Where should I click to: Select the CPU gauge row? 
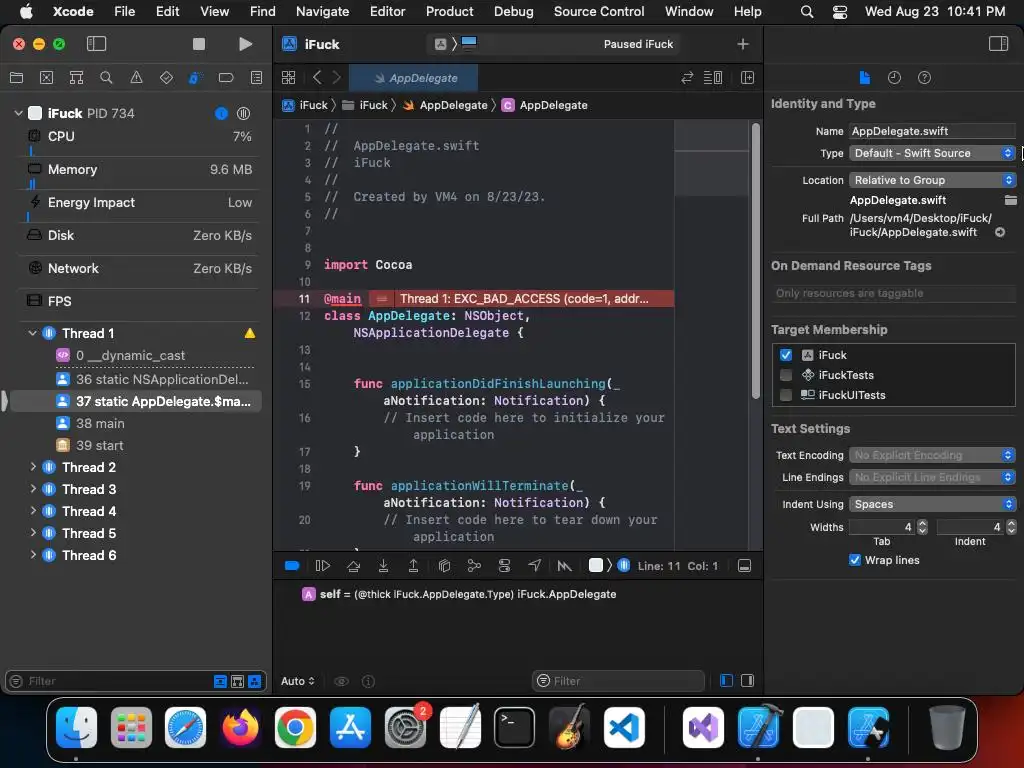pos(139,136)
